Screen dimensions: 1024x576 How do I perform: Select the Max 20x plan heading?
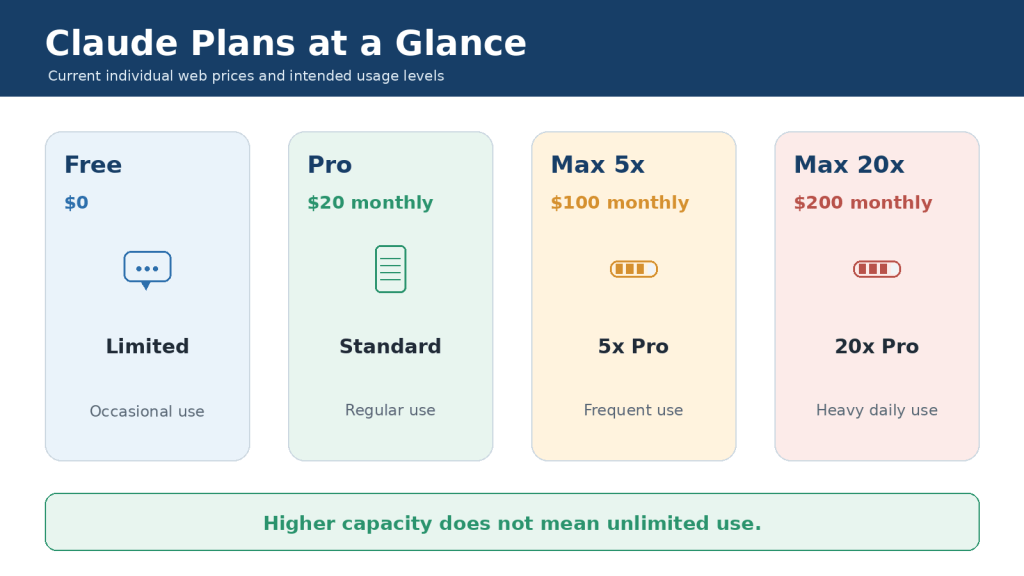849,165
